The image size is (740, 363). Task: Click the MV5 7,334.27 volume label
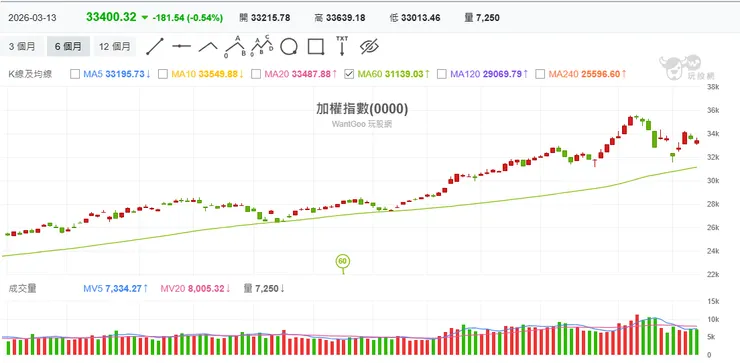116,288
